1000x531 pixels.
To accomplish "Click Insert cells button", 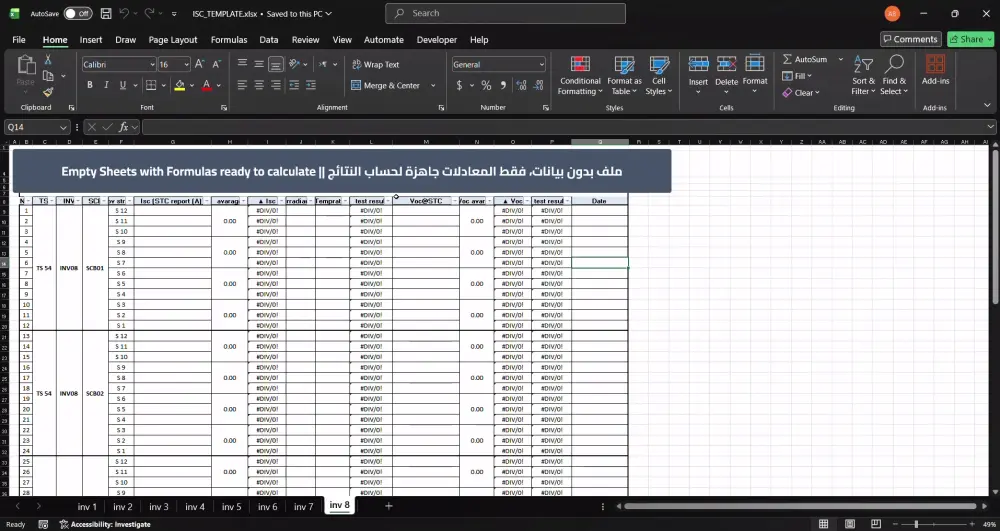I will 698,73.
